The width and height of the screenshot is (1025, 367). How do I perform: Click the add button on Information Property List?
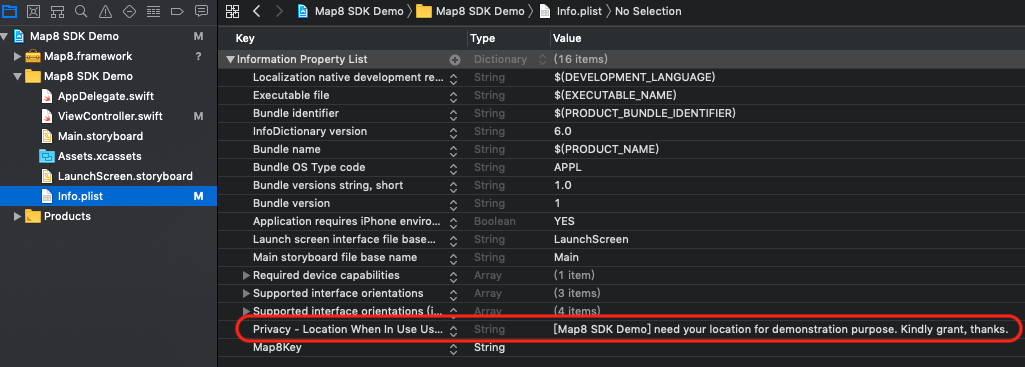point(454,60)
